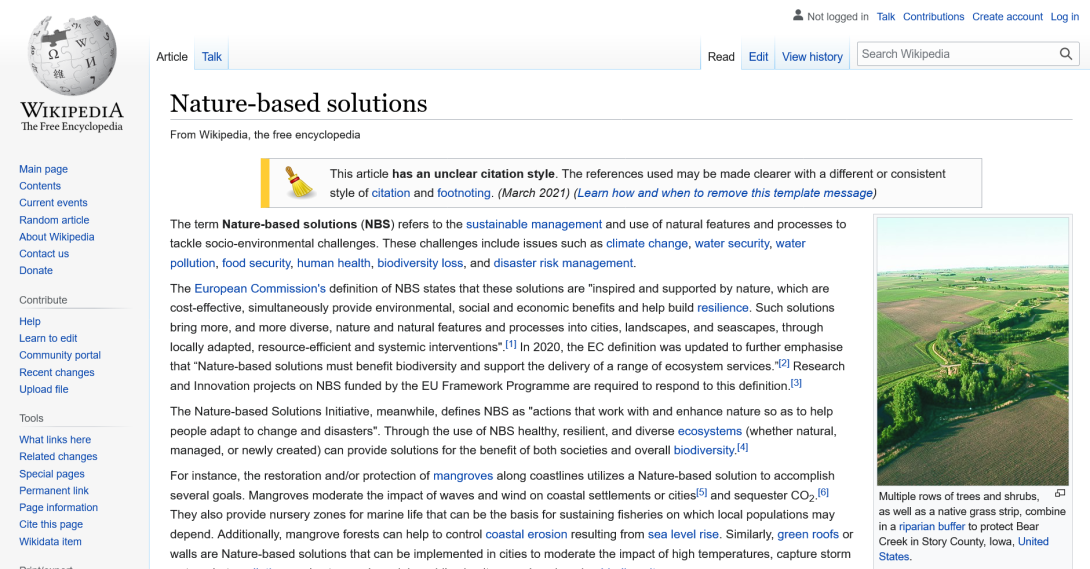
Task: Follow the ecosystems link
Action: coord(710,431)
